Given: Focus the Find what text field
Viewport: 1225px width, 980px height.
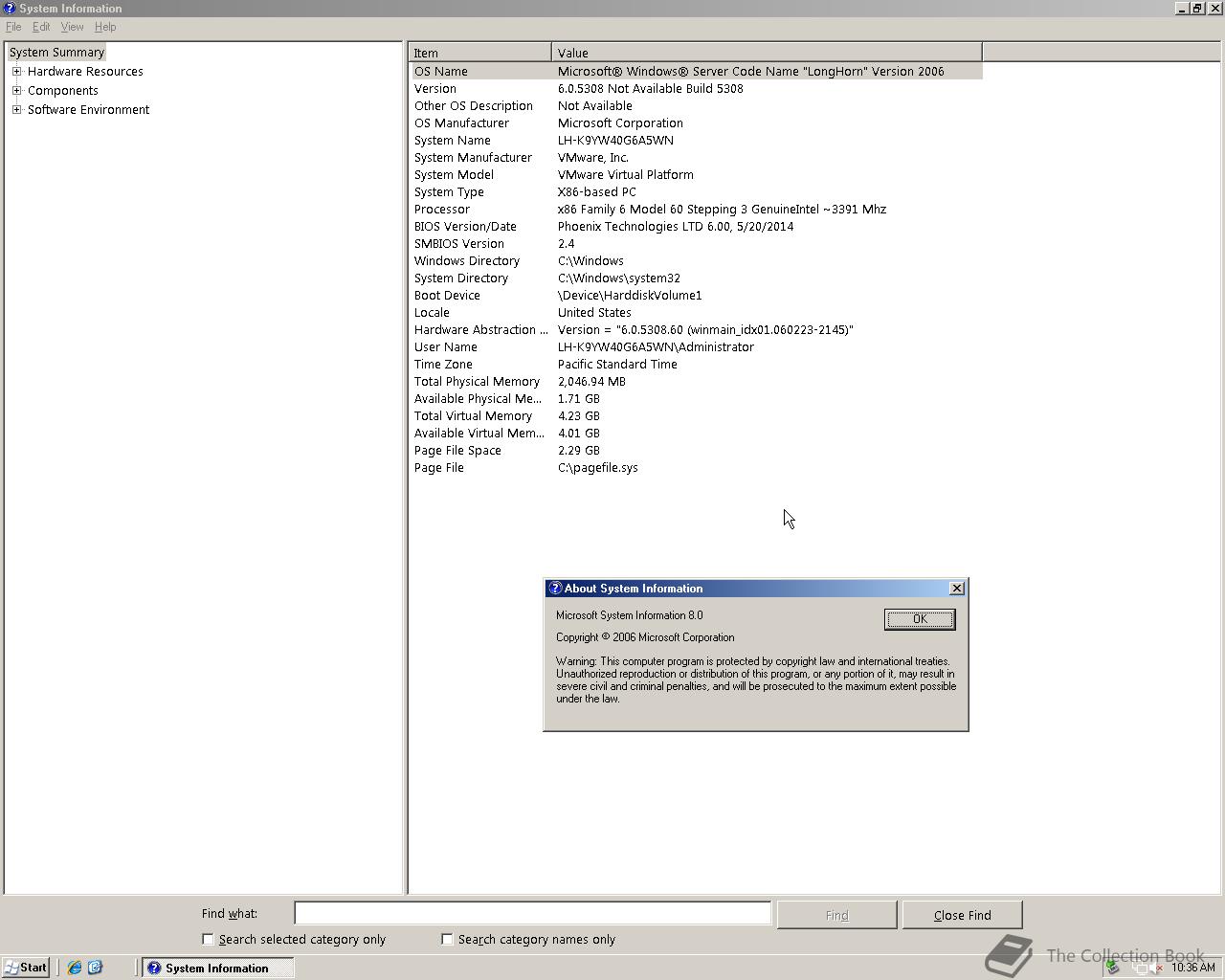Looking at the screenshot, I should [x=532, y=914].
